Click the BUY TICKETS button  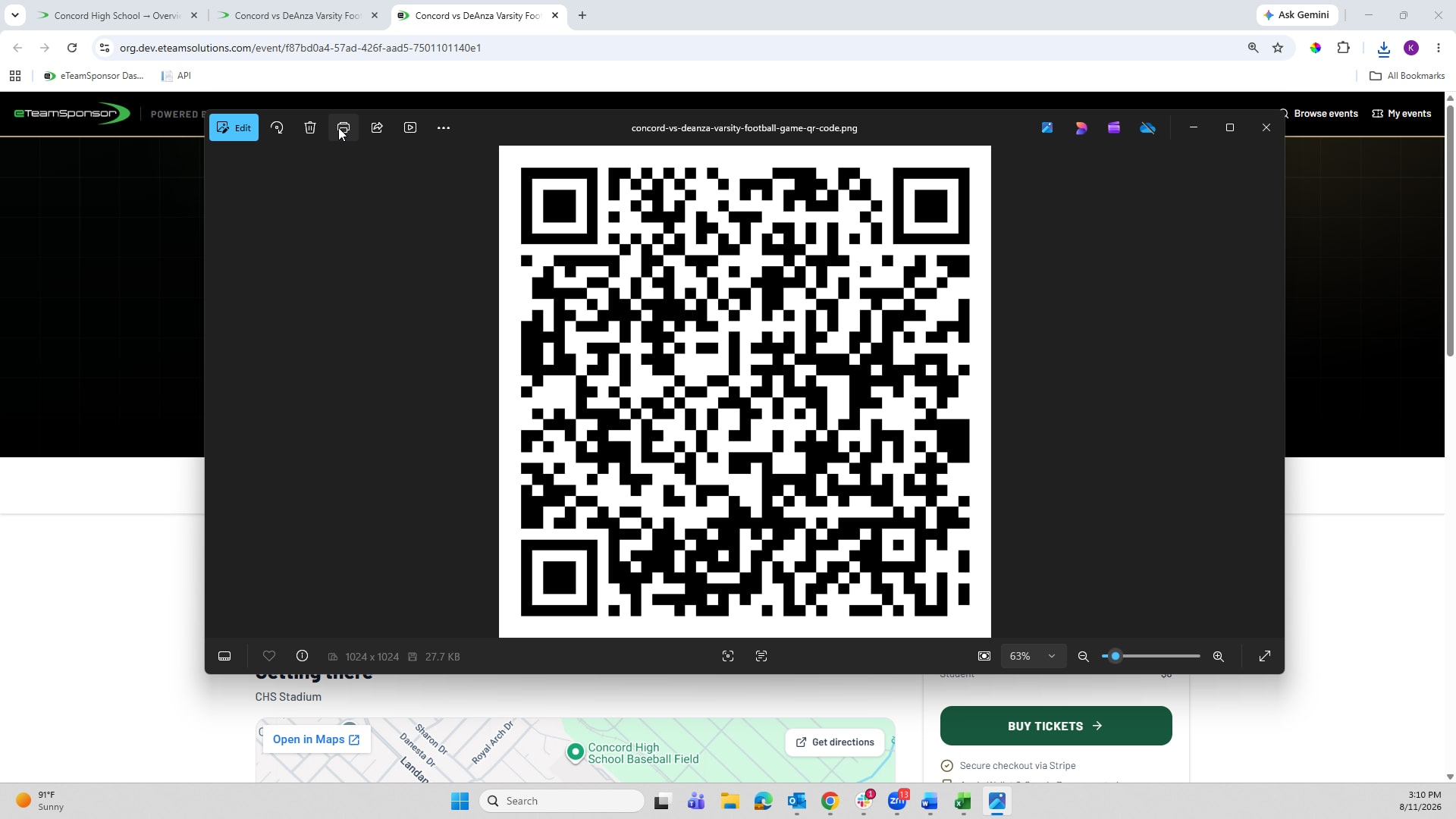click(x=1056, y=726)
